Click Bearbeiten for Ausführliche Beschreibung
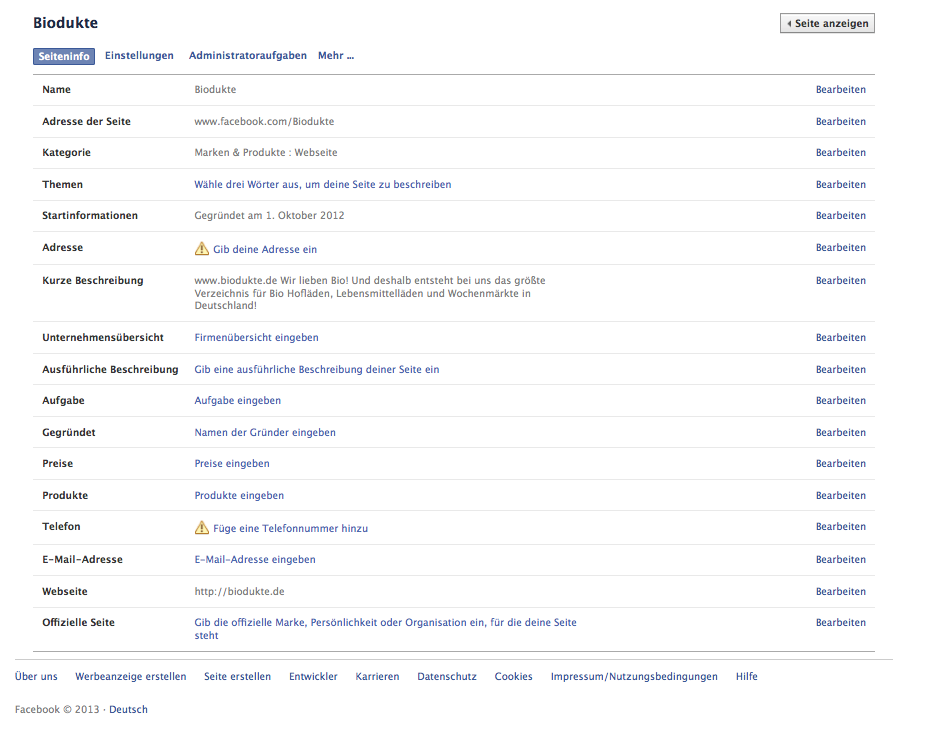The height and width of the screenshot is (745, 943). tap(840, 369)
